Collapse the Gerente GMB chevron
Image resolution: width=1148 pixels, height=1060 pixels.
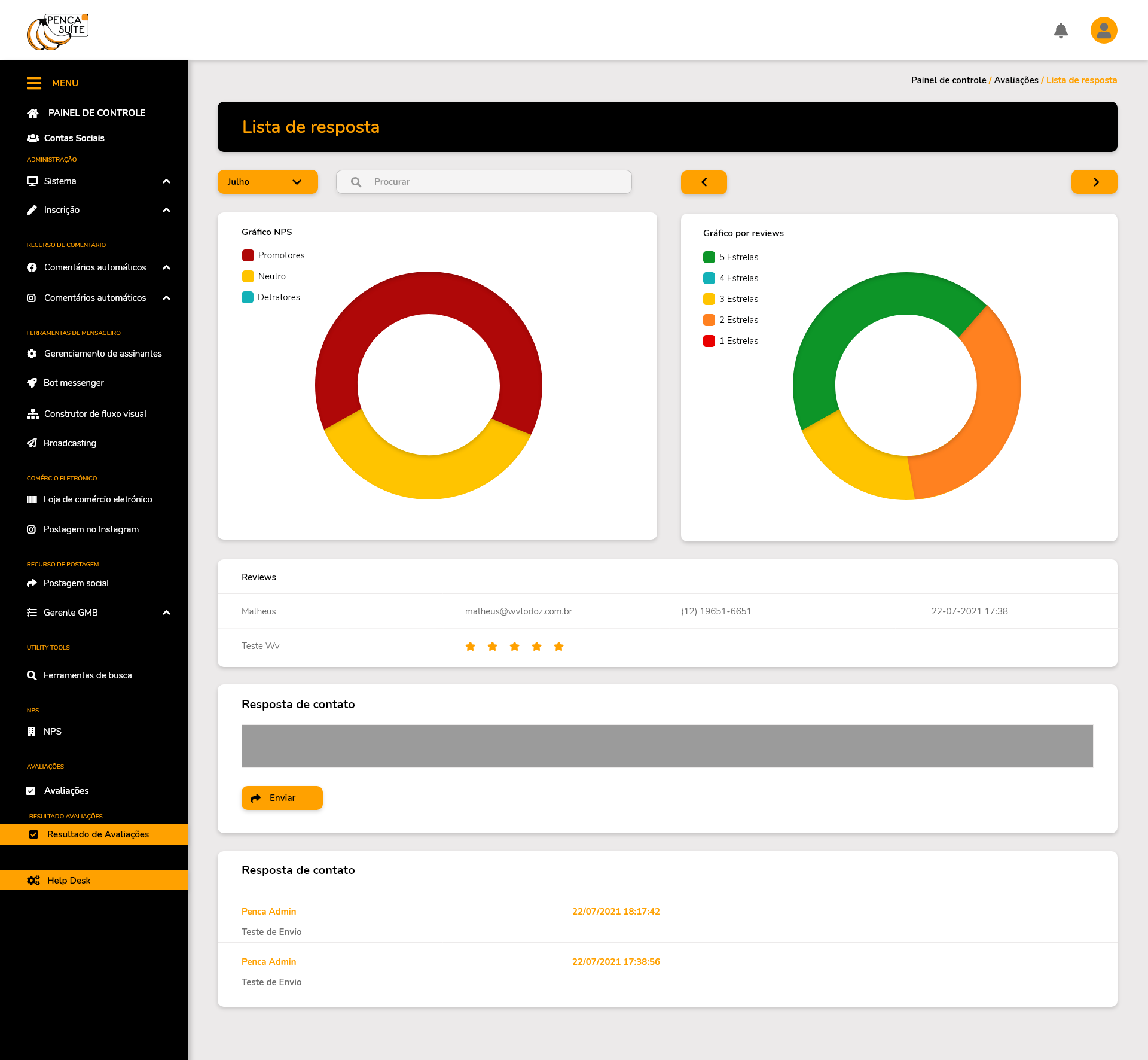pos(167,613)
